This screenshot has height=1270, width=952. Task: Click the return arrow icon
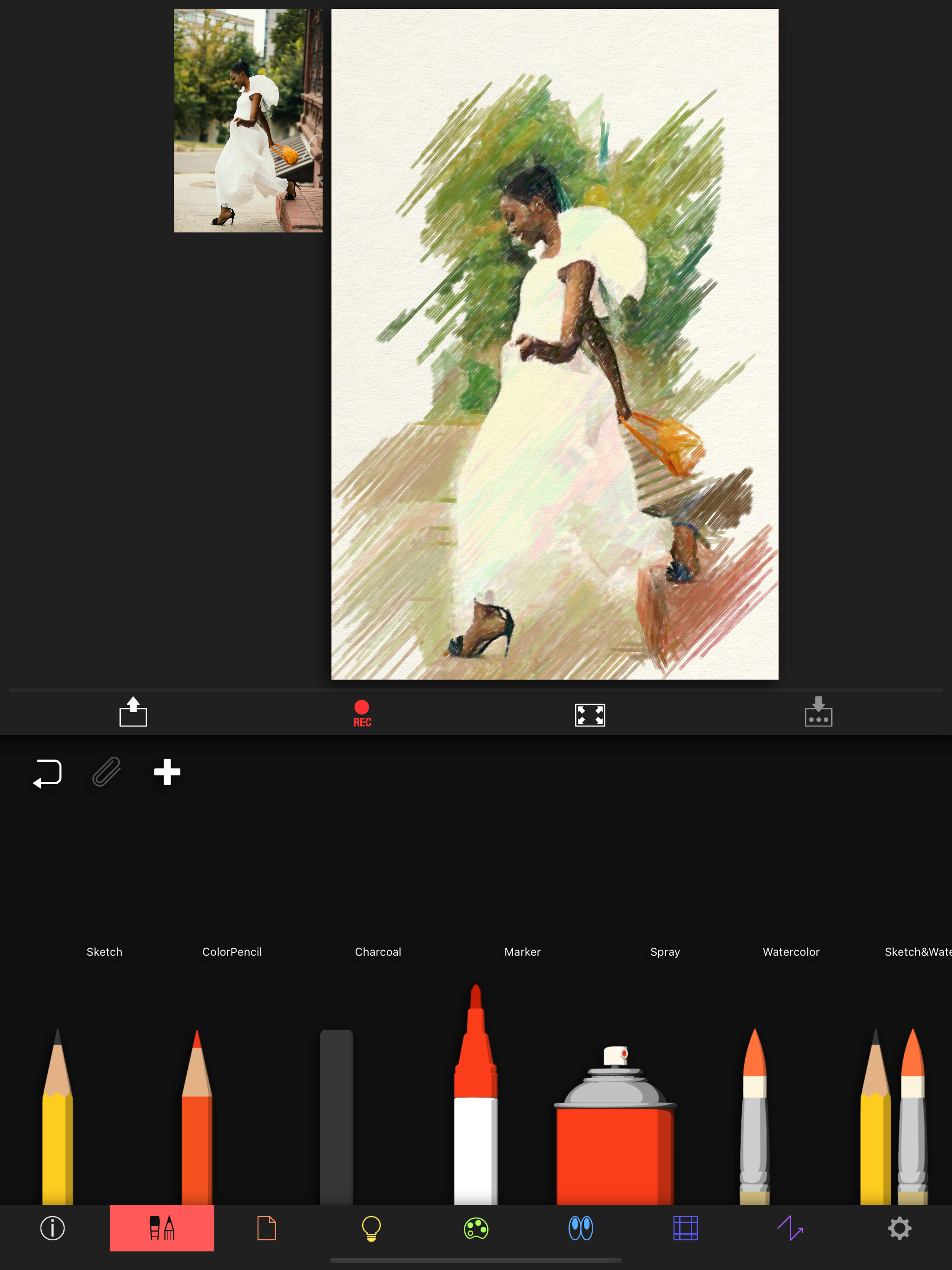48,772
